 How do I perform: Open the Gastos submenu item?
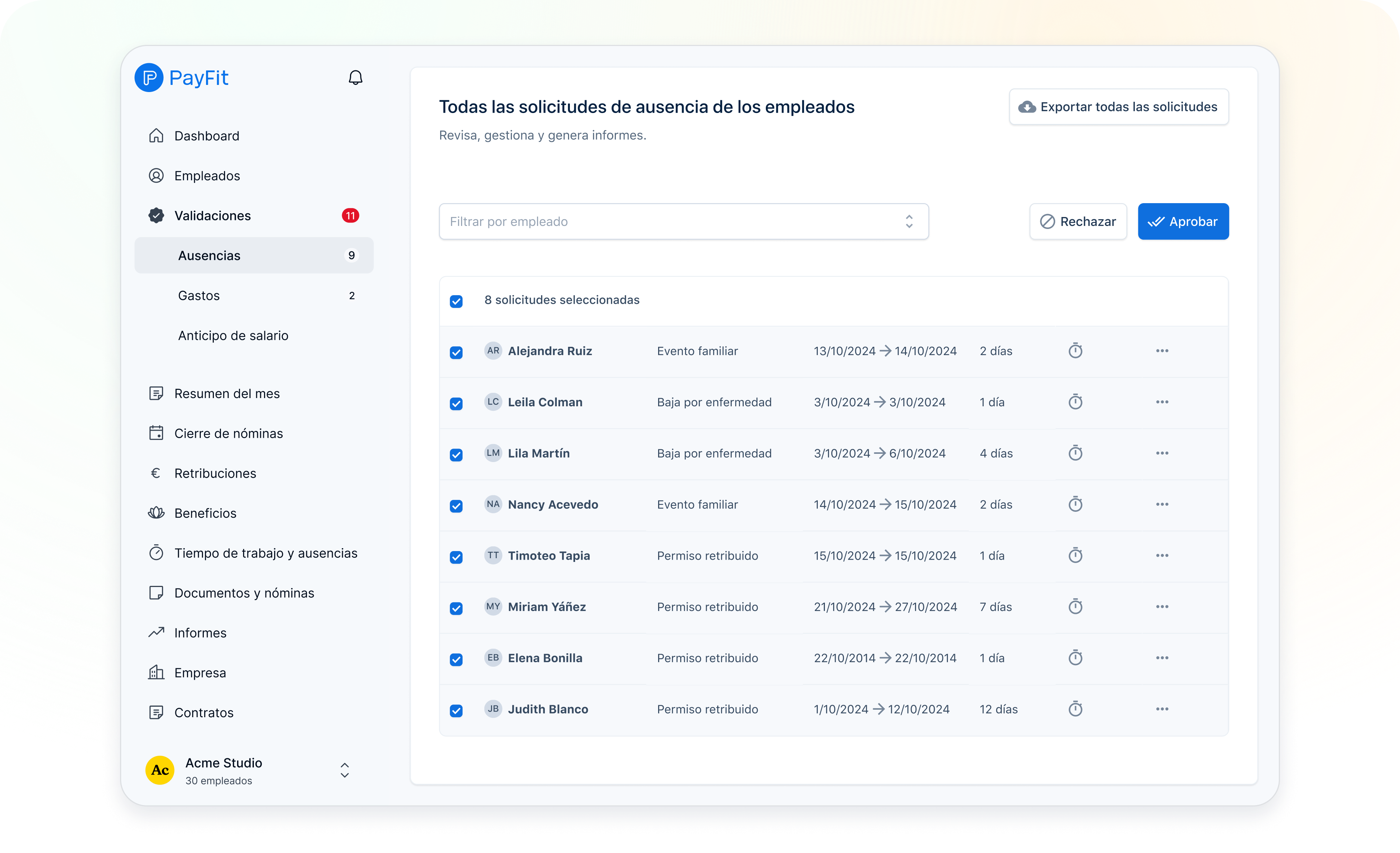[199, 296]
